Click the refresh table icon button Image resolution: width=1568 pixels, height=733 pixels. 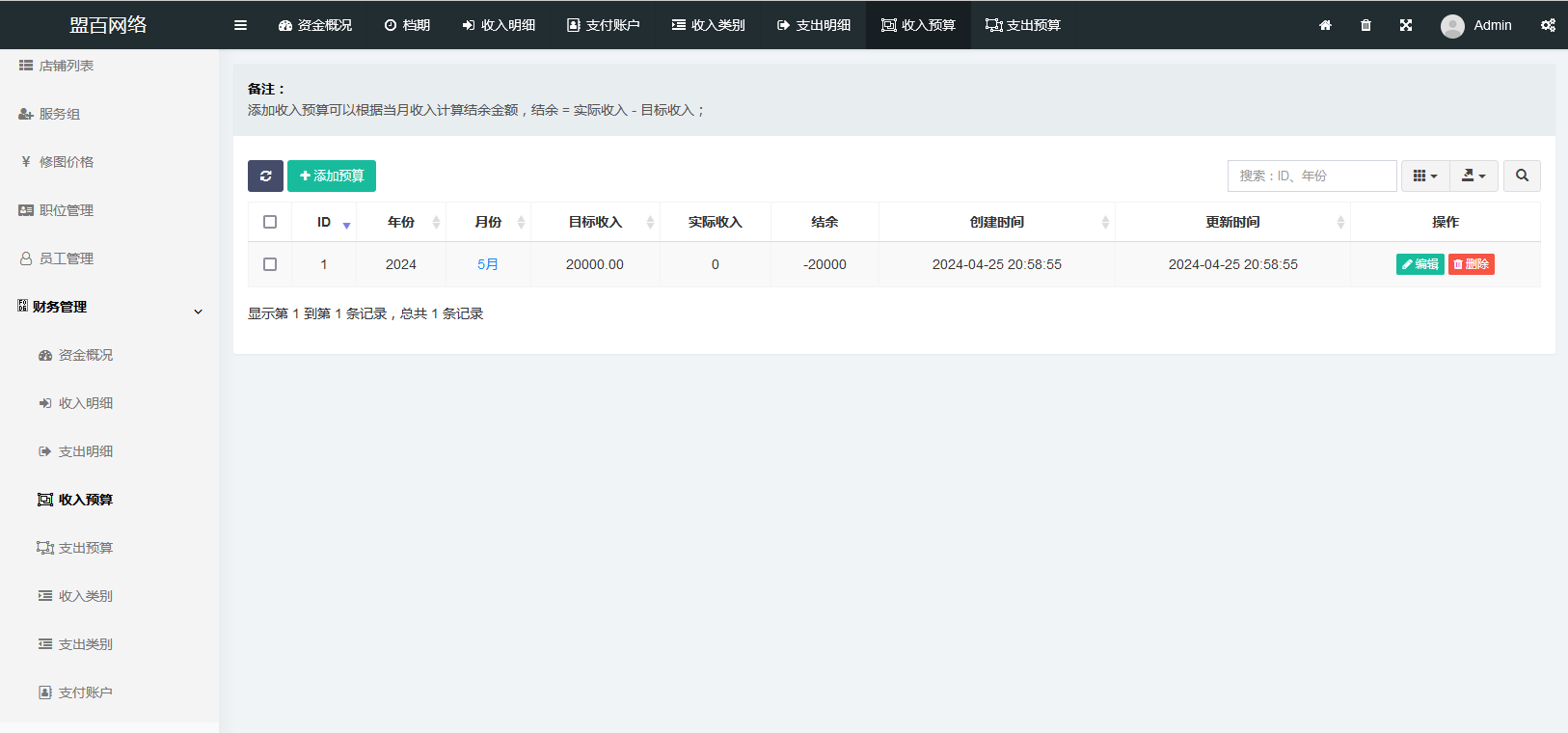tap(265, 176)
